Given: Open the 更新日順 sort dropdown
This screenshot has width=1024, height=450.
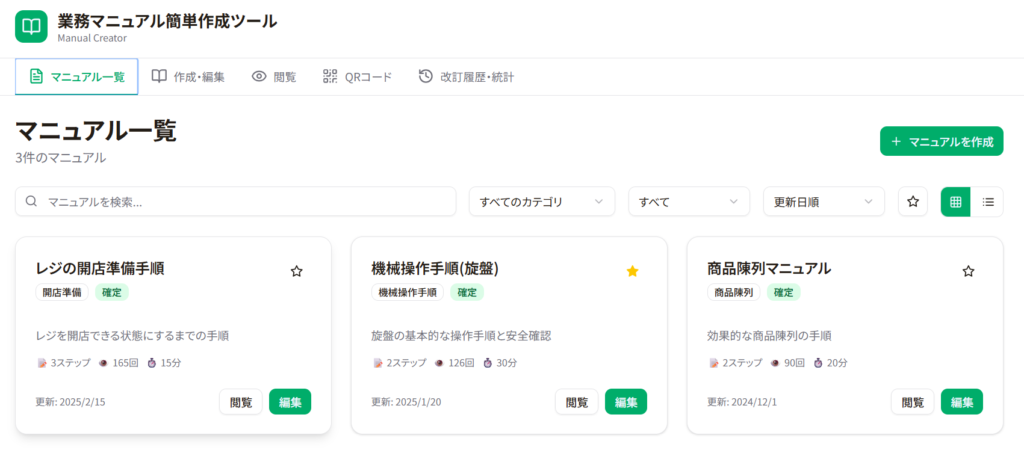Looking at the screenshot, I should click(x=823, y=202).
